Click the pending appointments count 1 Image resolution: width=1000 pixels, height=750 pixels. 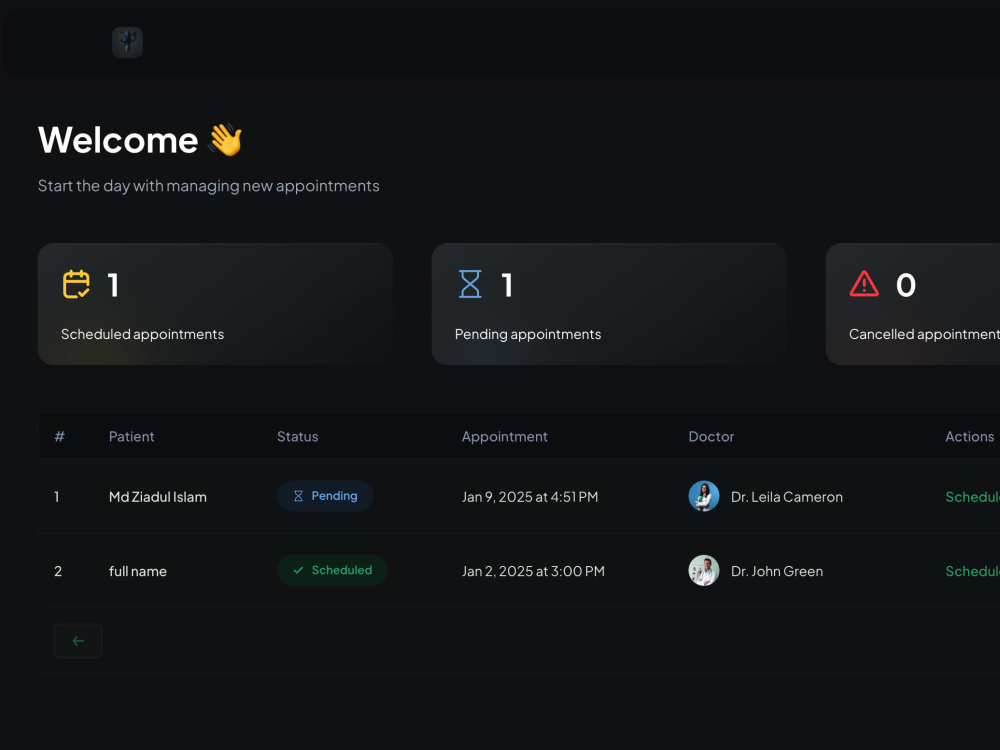click(507, 284)
